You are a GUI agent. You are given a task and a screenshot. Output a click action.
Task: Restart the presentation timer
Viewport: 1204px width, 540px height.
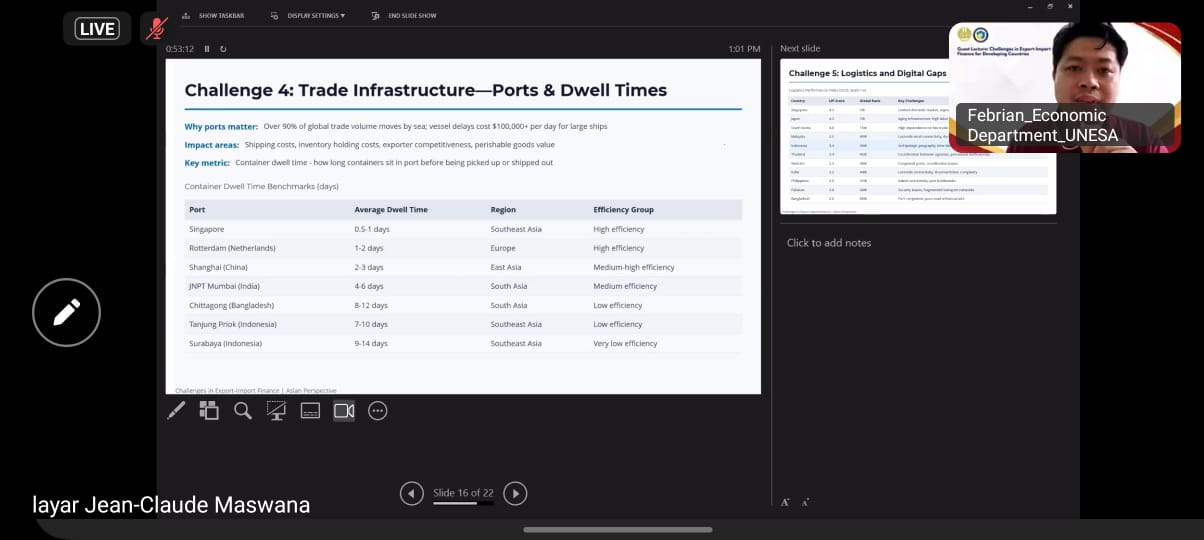(x=223, y=49)
